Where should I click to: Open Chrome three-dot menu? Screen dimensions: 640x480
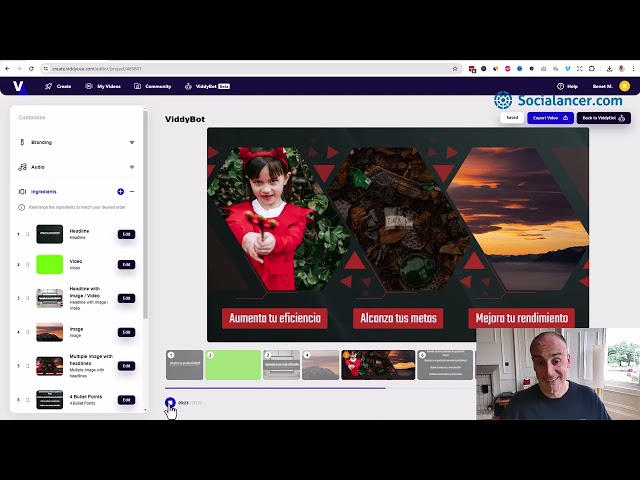click(633, 69)
